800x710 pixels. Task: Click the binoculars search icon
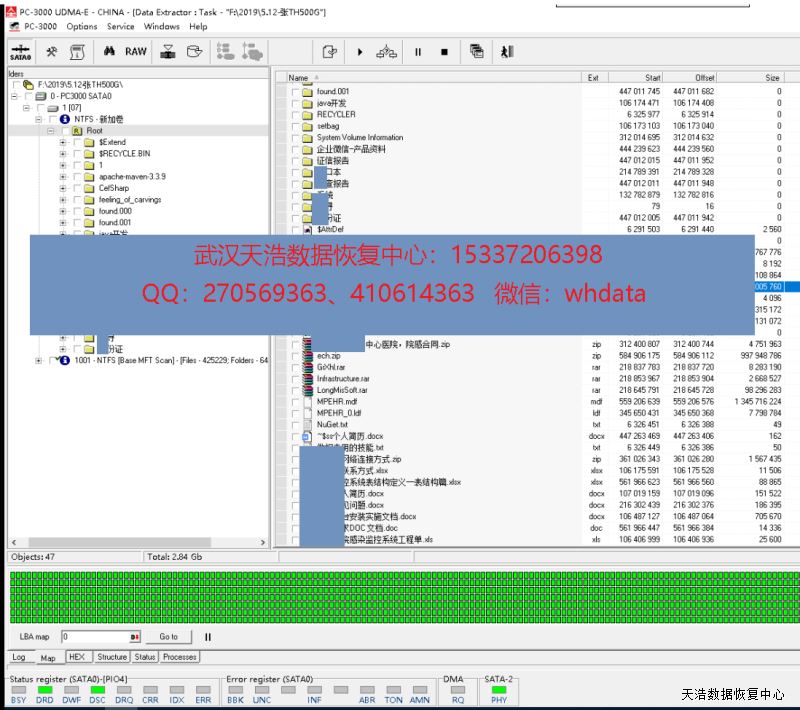[109, 52]
